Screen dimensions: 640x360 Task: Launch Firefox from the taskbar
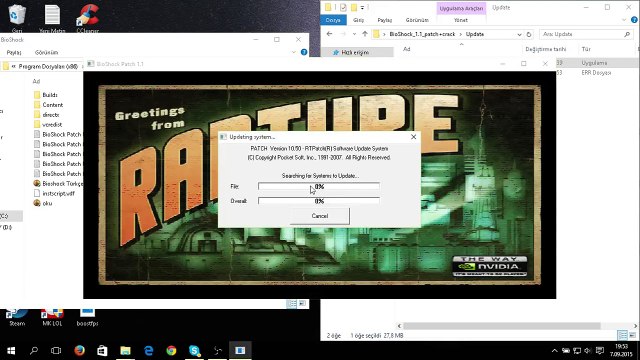(x=79, y=350)
